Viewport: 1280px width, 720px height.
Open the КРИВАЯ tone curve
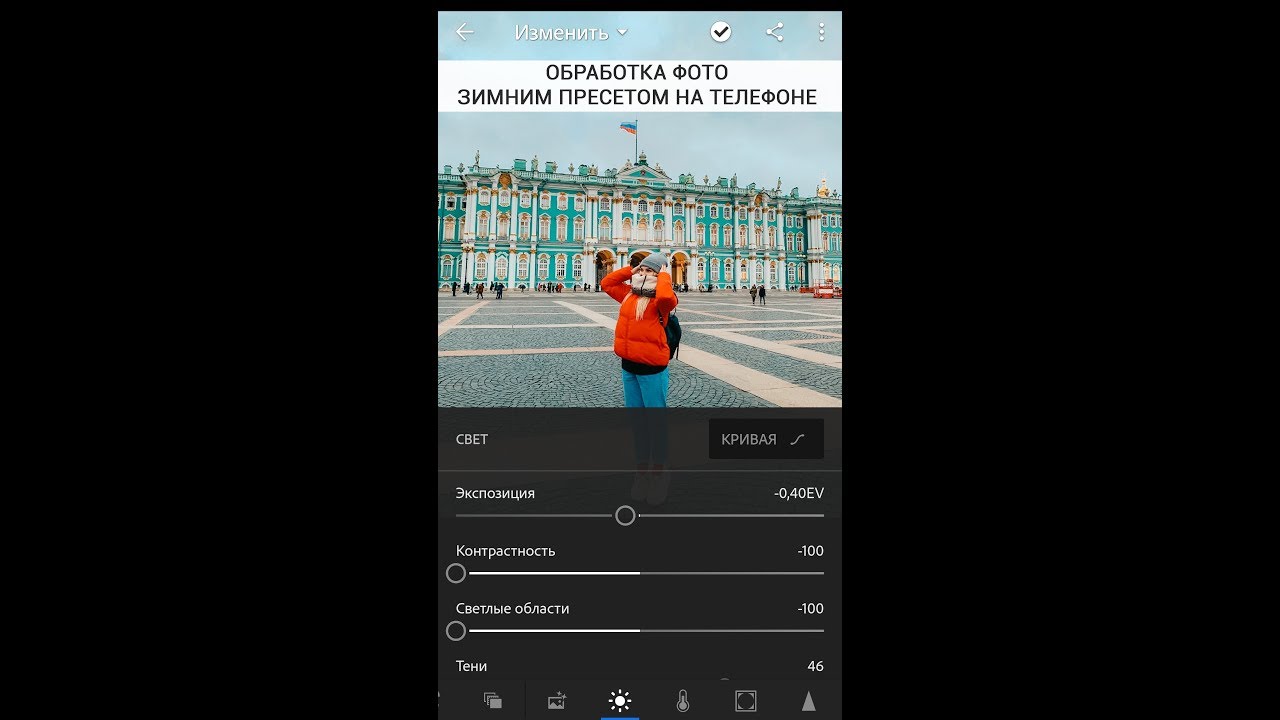point(766,439)
